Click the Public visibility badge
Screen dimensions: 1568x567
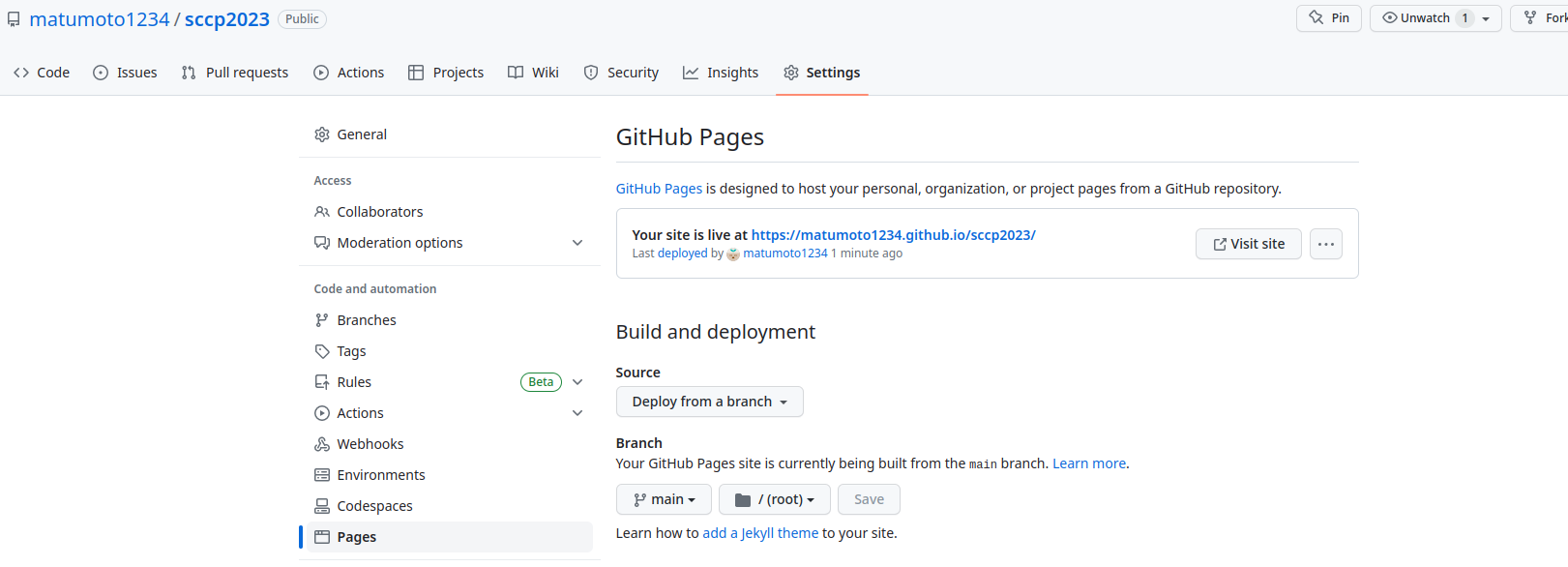pyautogui.click(x=302, y=19)
